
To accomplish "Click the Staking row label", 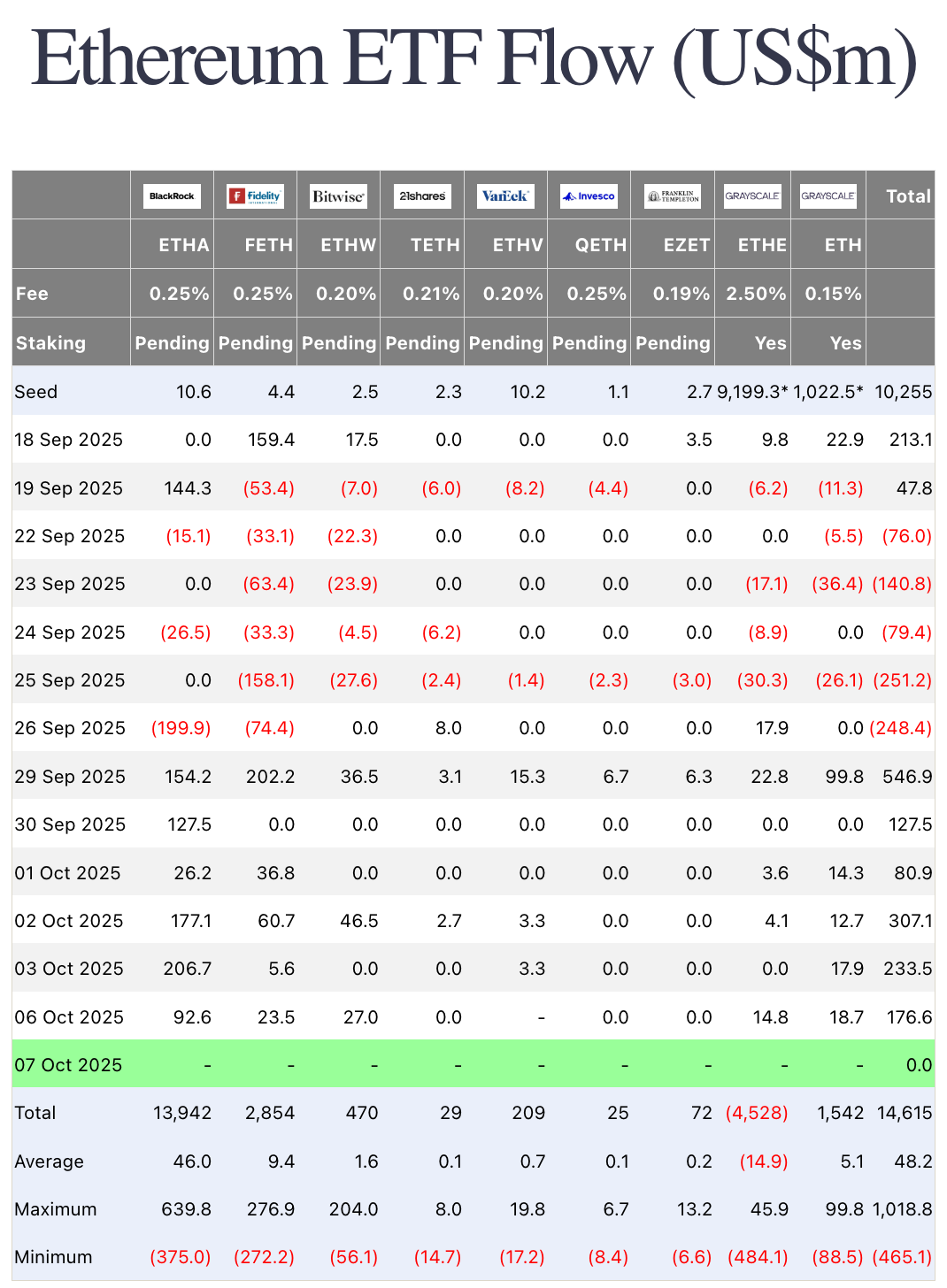I will [50, 343].
